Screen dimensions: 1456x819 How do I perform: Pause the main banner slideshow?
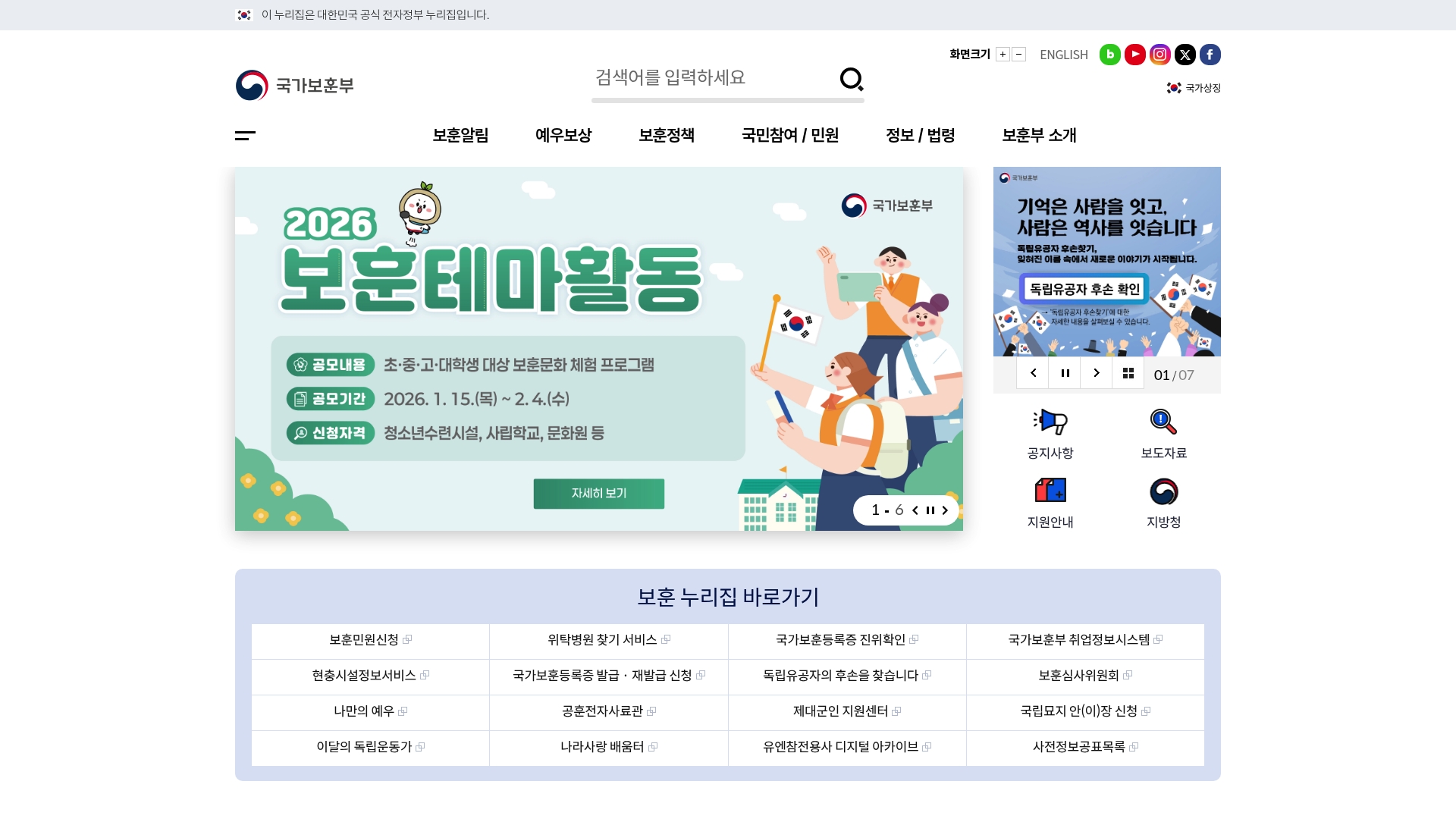pos(930,510)
